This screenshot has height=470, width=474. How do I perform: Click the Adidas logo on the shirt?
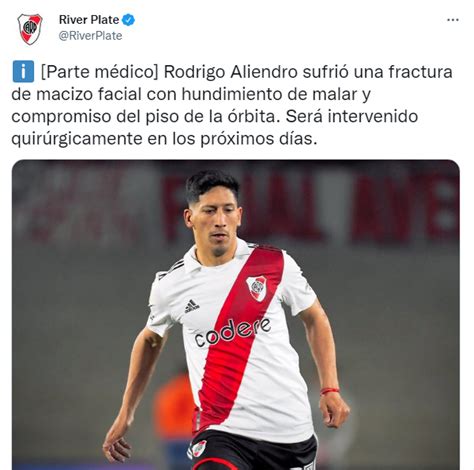point(191,306)
